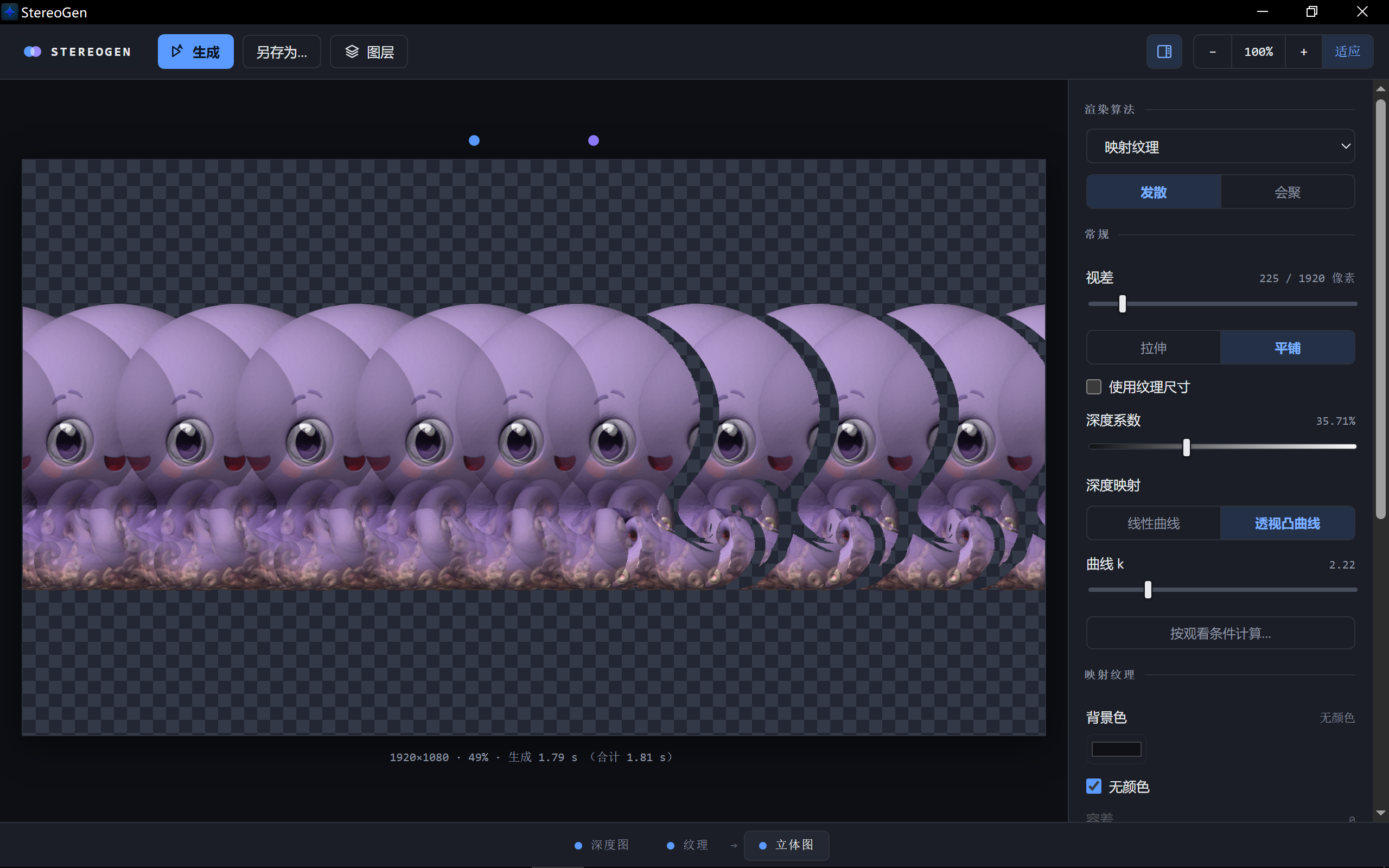The height and width of the screenshot is (868, 1389).
Task: Zoom in with the plus button
Action: [x=1303, y=52]
